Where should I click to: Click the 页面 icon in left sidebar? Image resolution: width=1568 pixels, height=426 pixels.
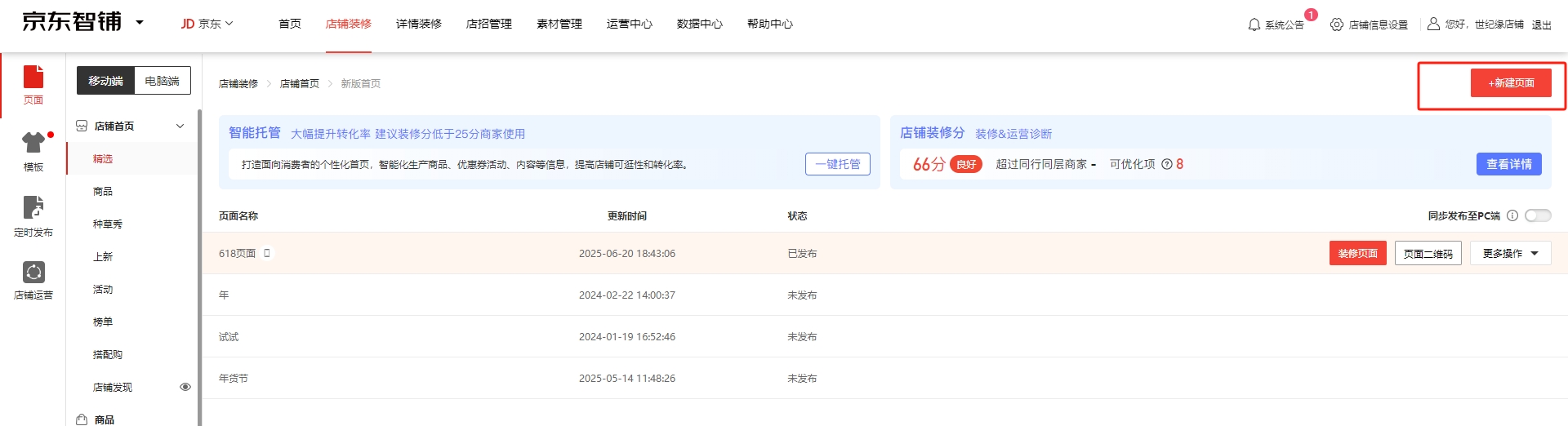33,78
